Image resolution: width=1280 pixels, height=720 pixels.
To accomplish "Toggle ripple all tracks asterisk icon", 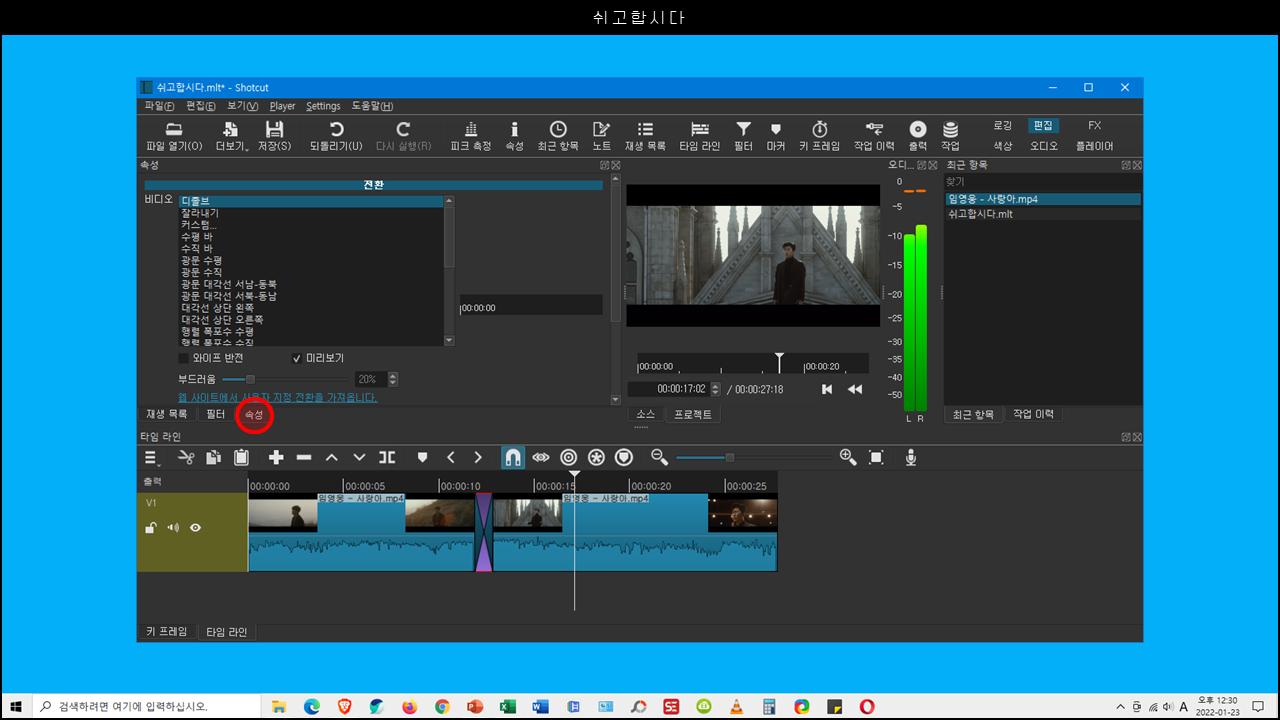I will point(597,457).
